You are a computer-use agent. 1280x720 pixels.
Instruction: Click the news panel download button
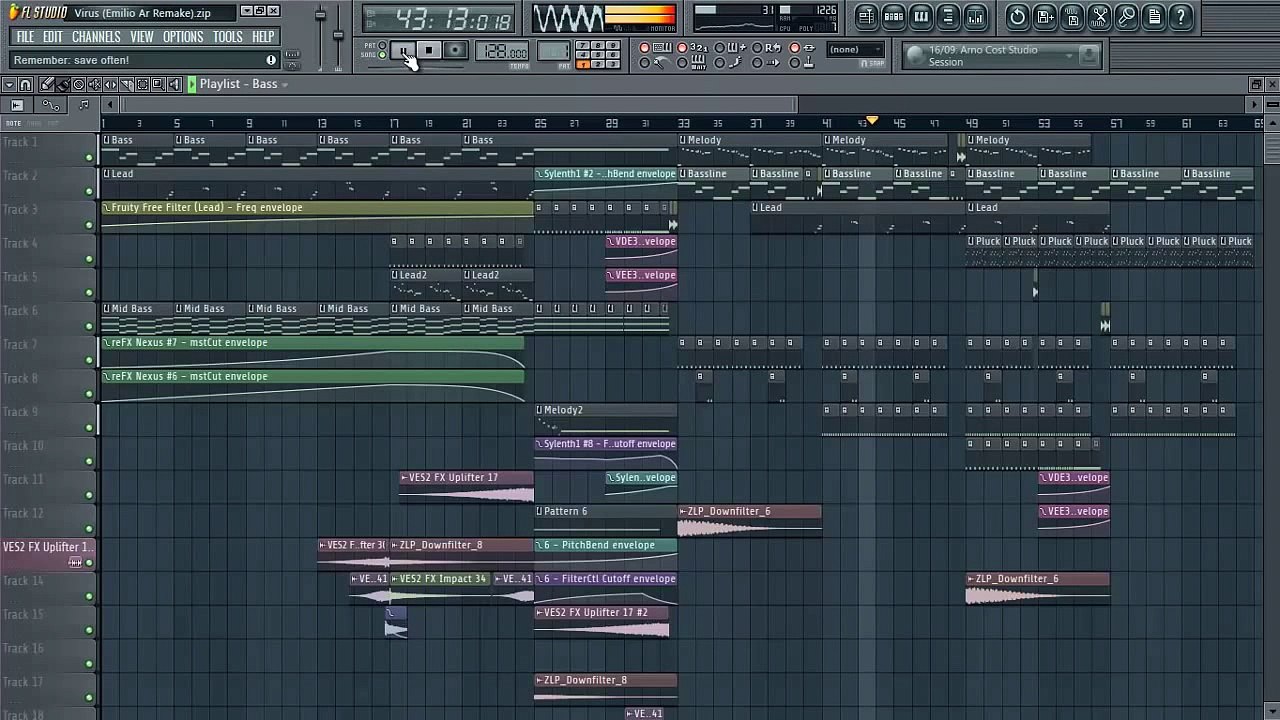point(1089,56)
